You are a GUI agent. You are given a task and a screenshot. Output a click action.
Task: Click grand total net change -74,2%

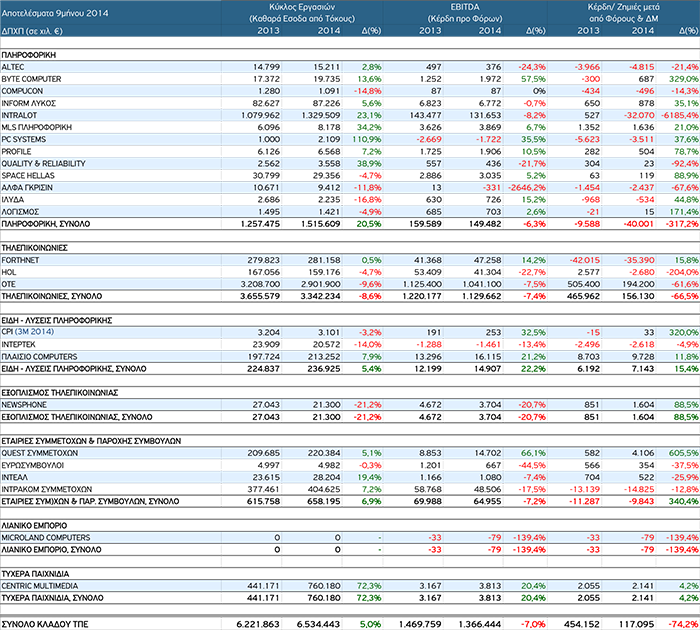[683, 624]
